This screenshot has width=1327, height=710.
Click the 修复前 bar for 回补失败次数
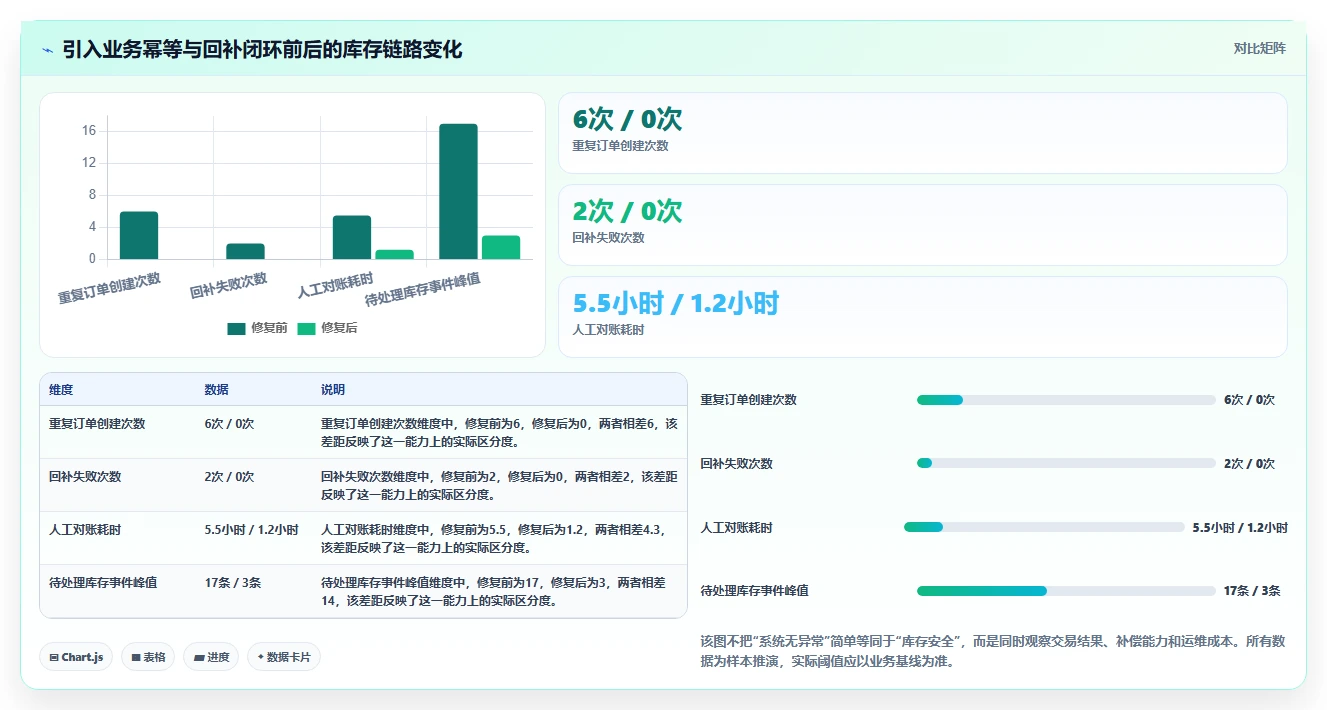click(x=245, y=252)
